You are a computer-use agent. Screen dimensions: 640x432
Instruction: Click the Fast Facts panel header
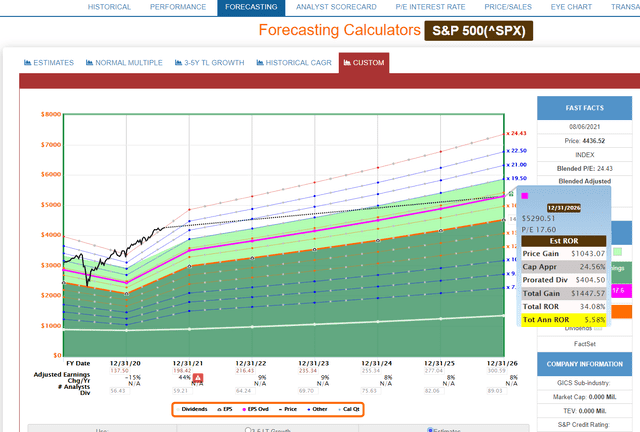[584, 108]
